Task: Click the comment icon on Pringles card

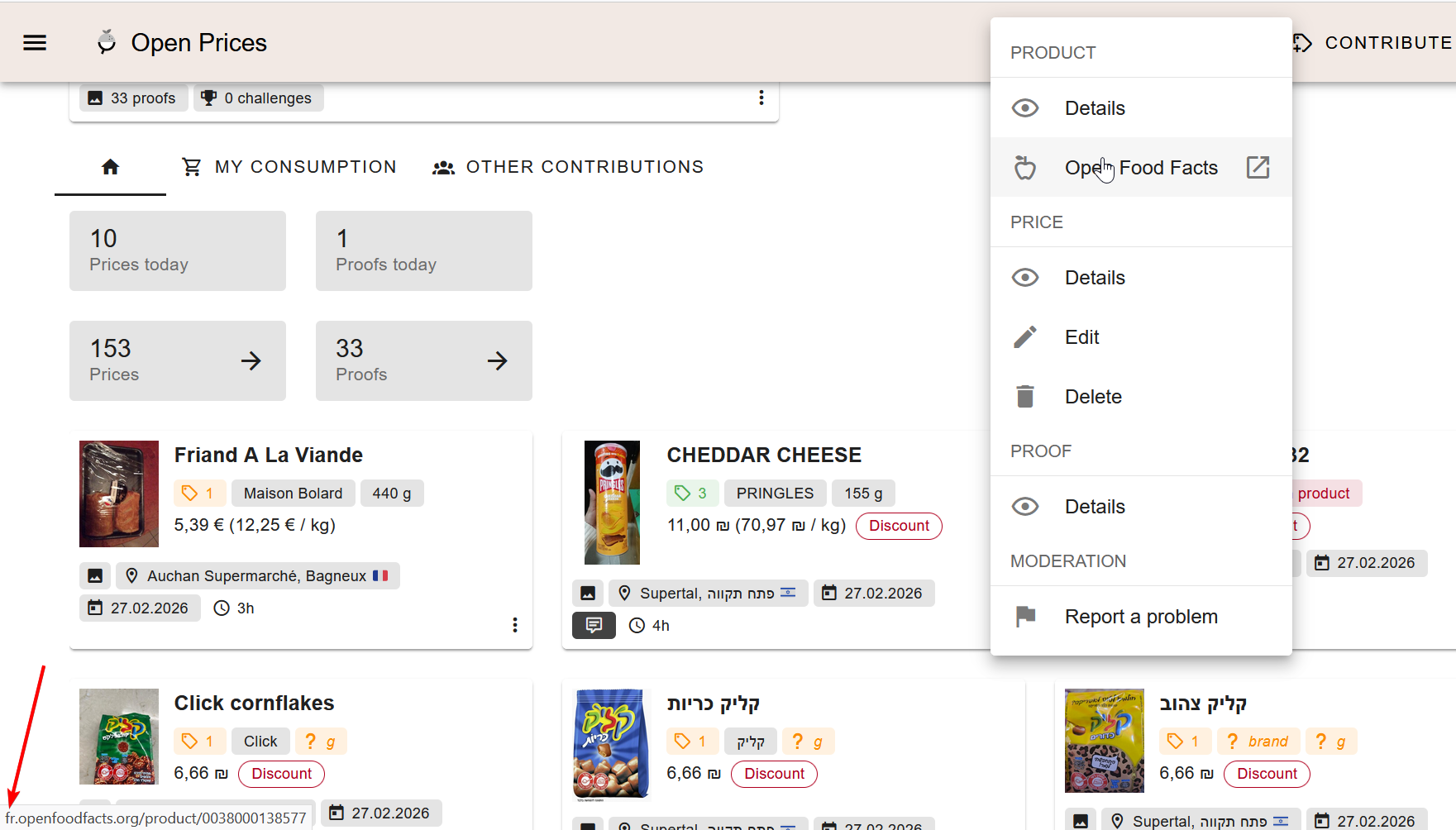Action: [x=594, y=626]
